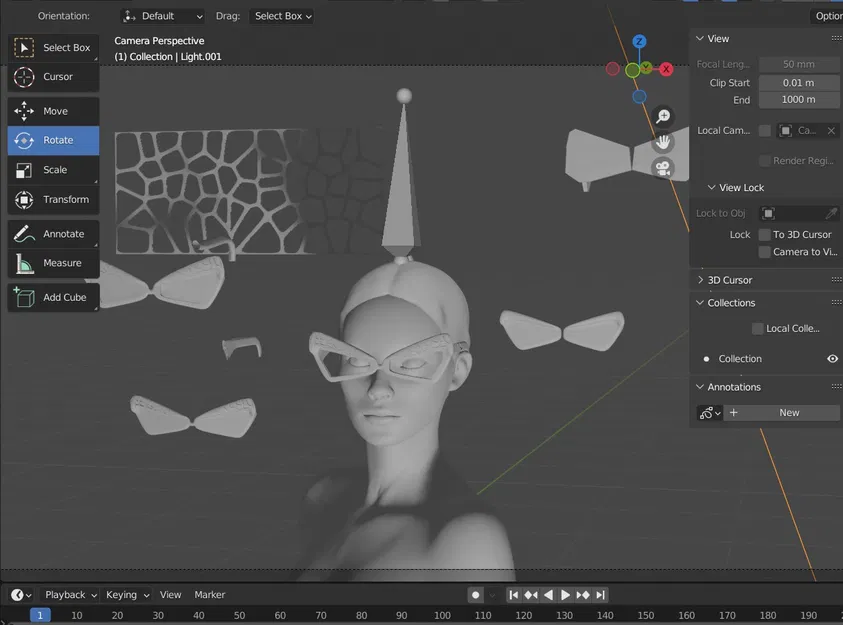The image size is (843, 625).
Task: Click the zoom magnifier viewport icon
Action: click(x=663, y=116)
